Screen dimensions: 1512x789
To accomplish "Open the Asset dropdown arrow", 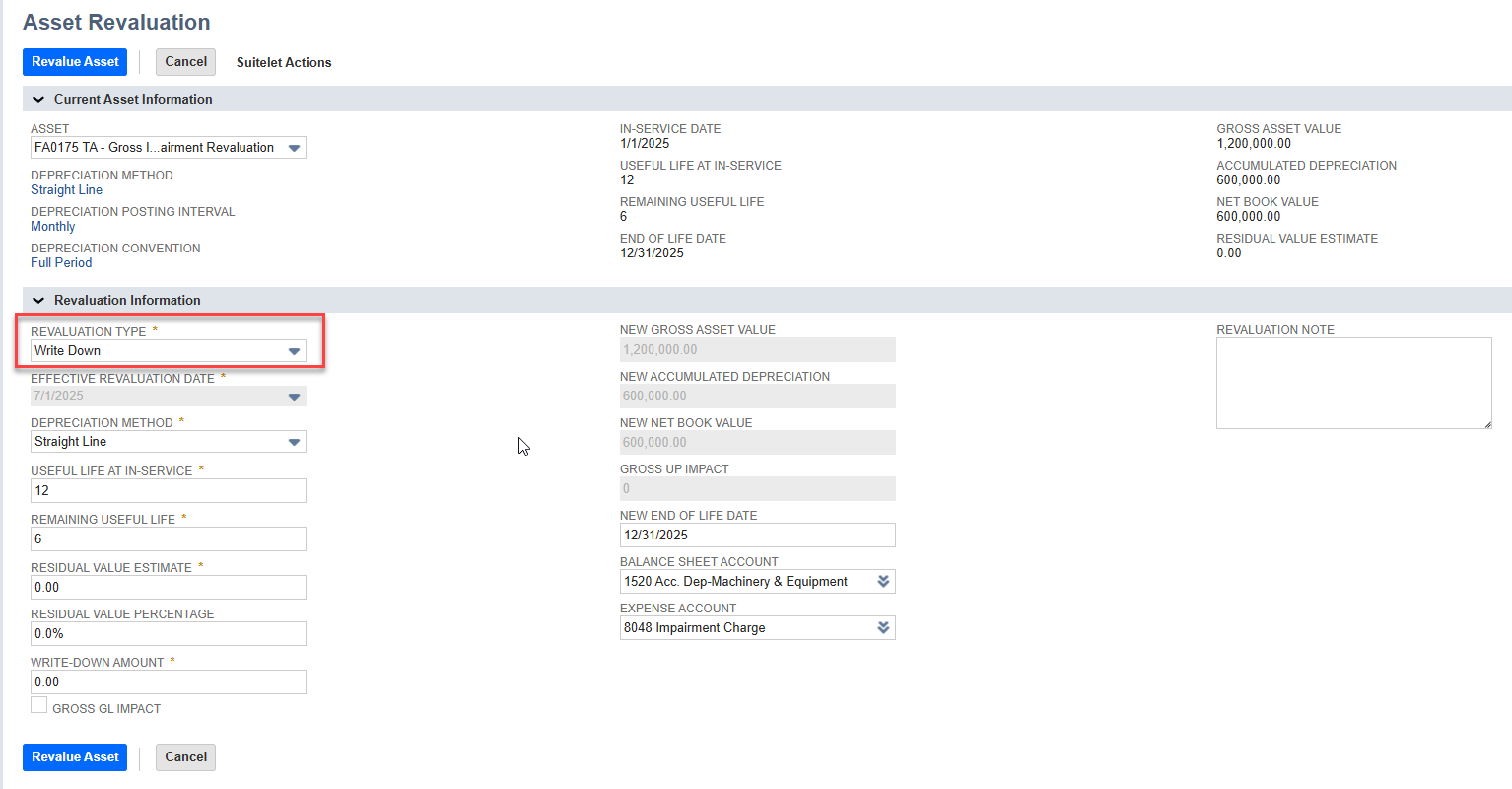I will [x=294, y=148].
